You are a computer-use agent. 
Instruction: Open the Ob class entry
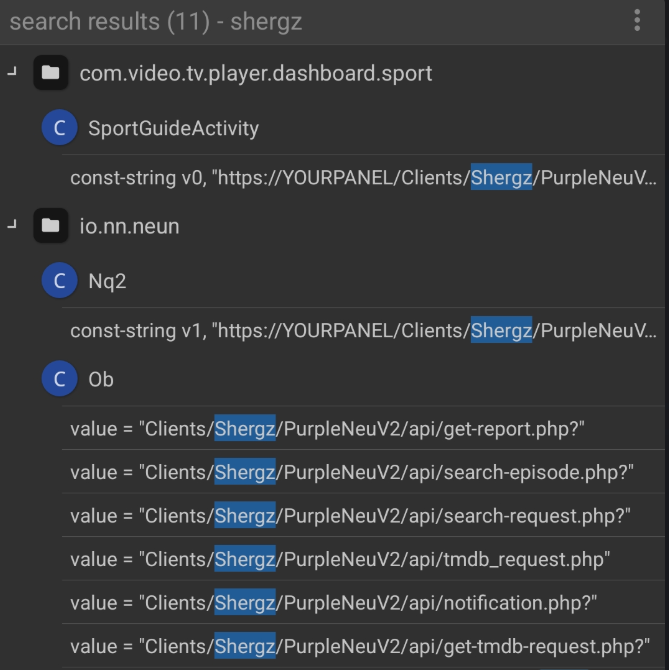point(101,379)
